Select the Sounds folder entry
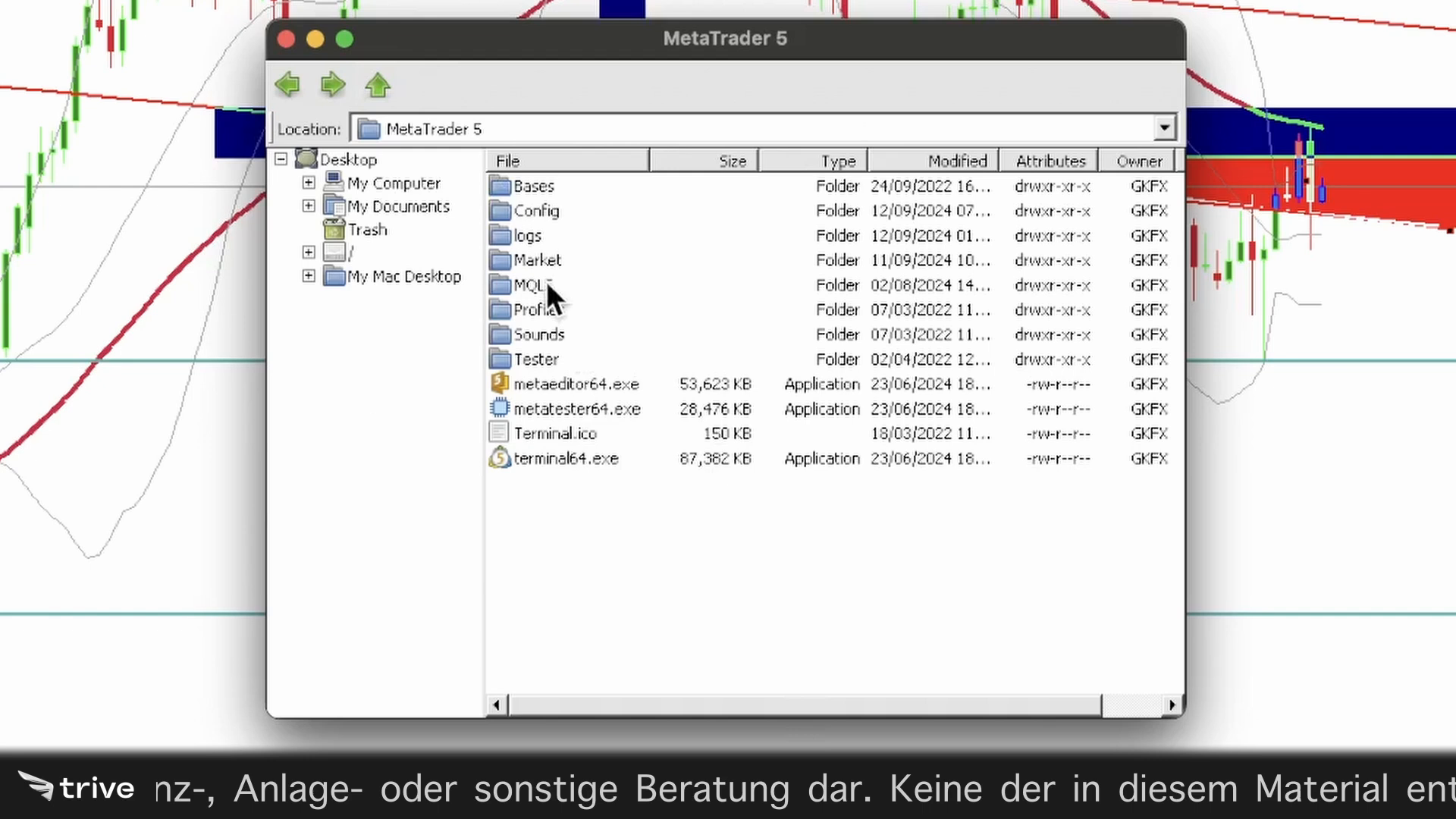The height and width of the screenshot is (819, 1456). pyautogui.click(x=538, y=334)
